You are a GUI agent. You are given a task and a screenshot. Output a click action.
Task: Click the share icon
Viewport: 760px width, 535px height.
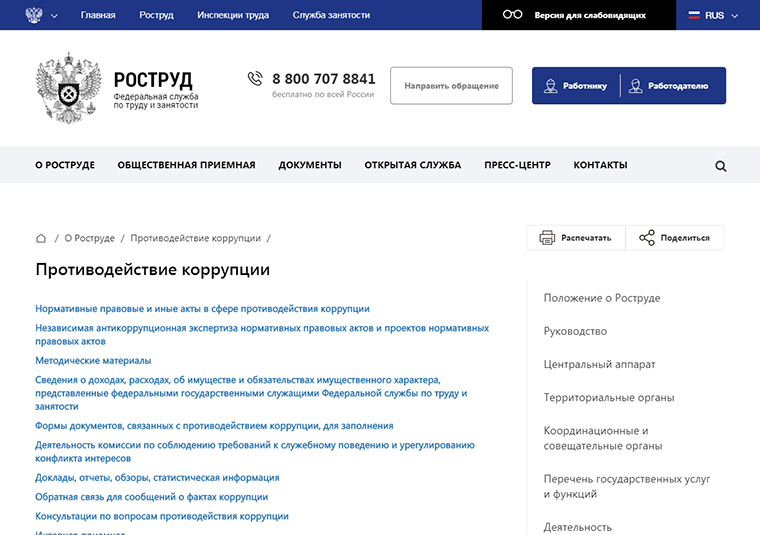647,237
